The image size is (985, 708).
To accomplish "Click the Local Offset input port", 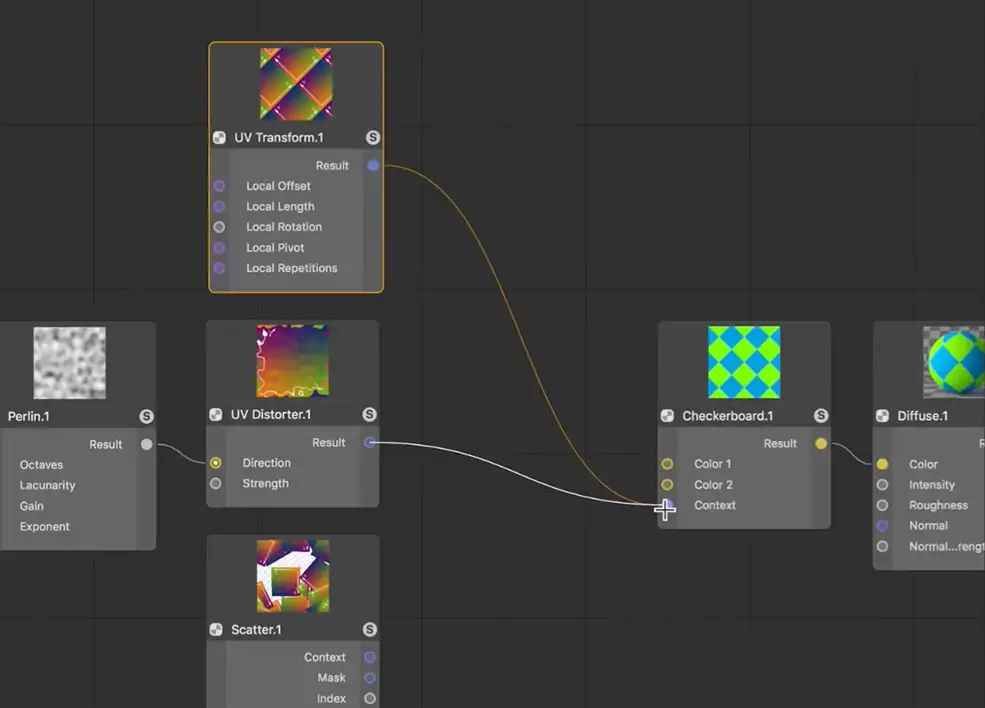I will [219, 186].
